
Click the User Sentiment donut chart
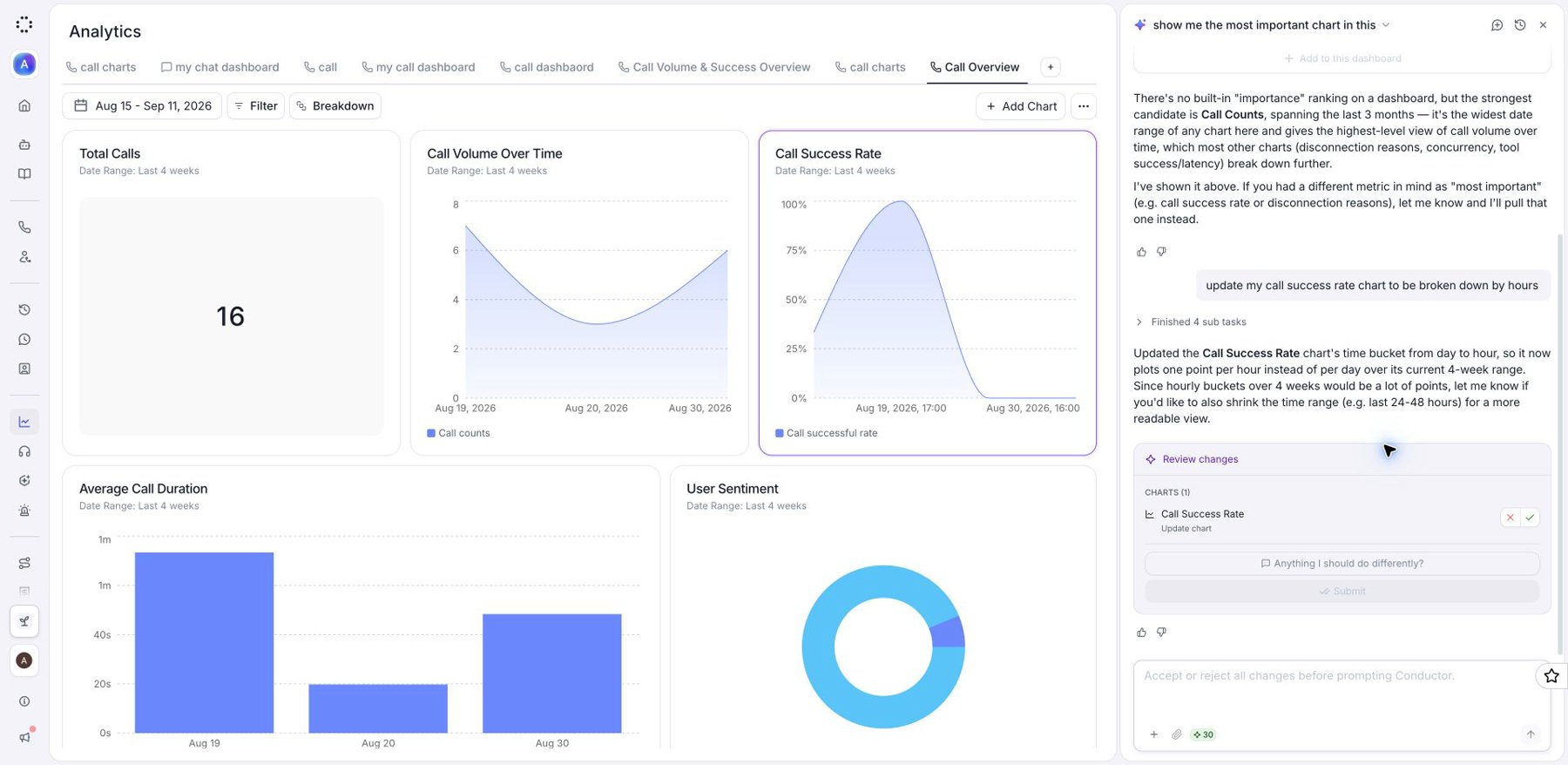[883, 647]
